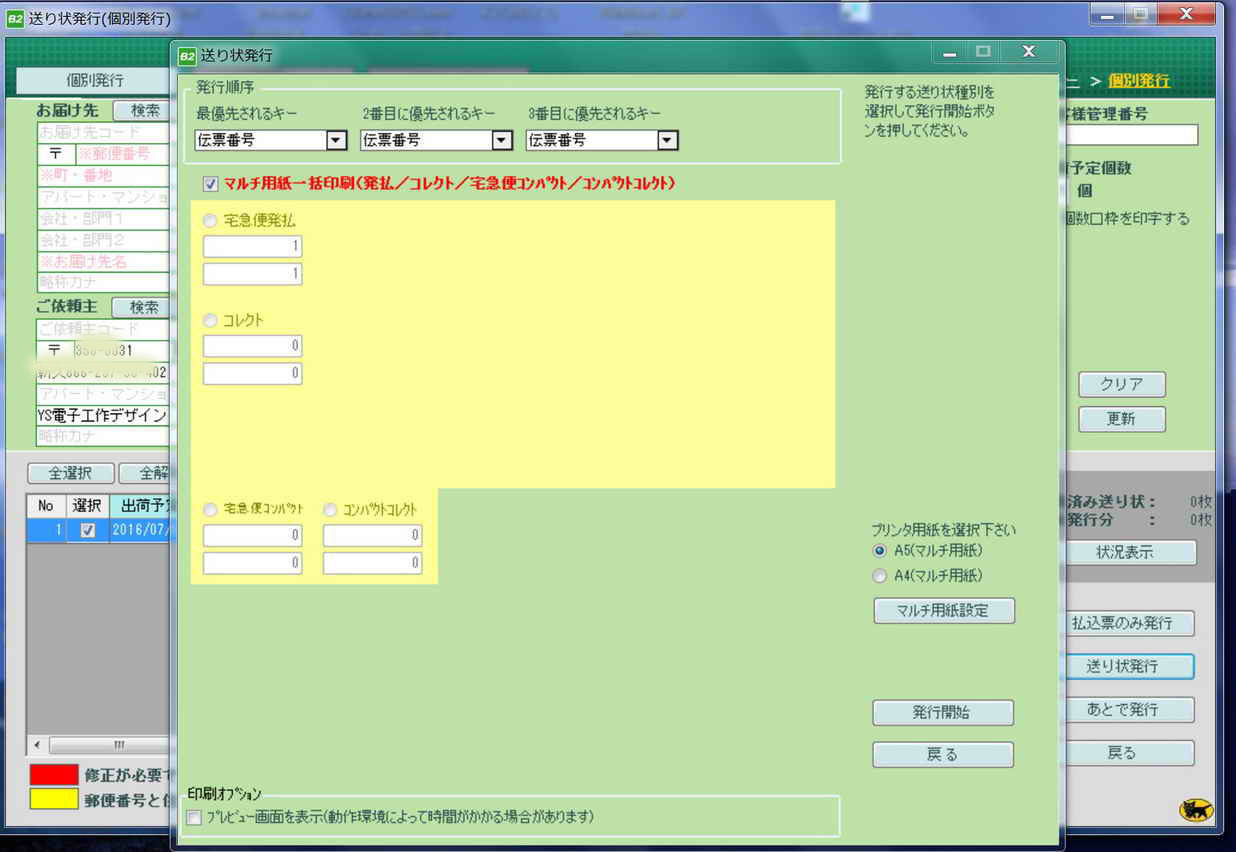The height and width of the screenshot is (852, 1236).
Task: Expand the 2番目に優先されるキー dropdown
Action: (x=502, y=141)
